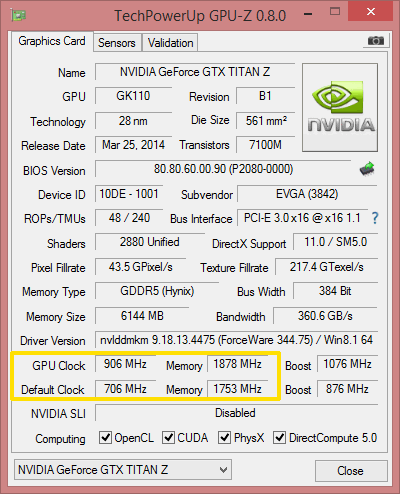Screen dimensions: 400x494
Task: Click the NVIDIA SLI Disabled field
Action: click(235, 413)
